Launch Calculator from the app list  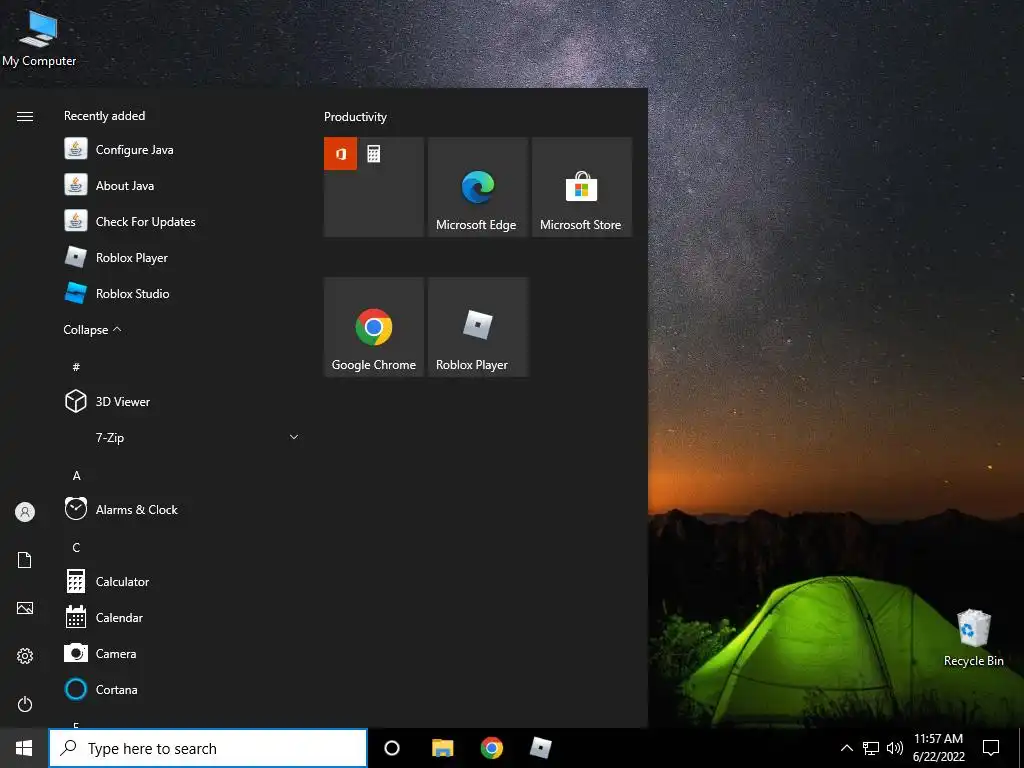click(180, 581)
